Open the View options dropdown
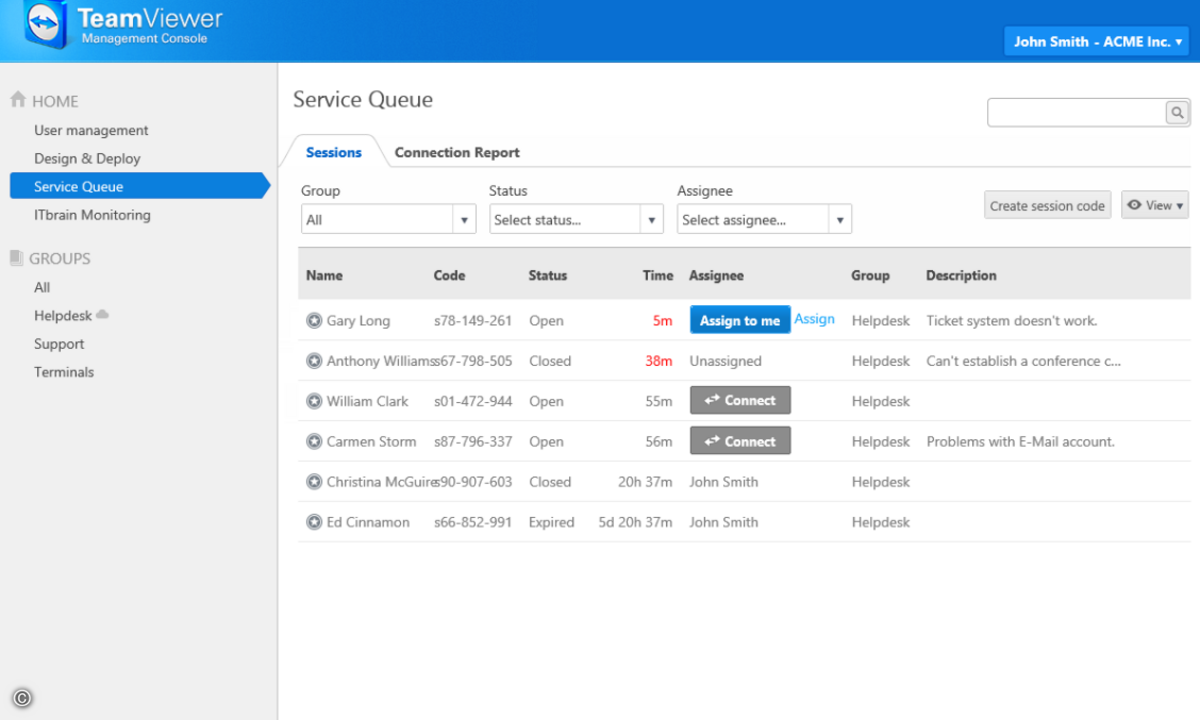Screen dimensions: 1200x720 1155,205
